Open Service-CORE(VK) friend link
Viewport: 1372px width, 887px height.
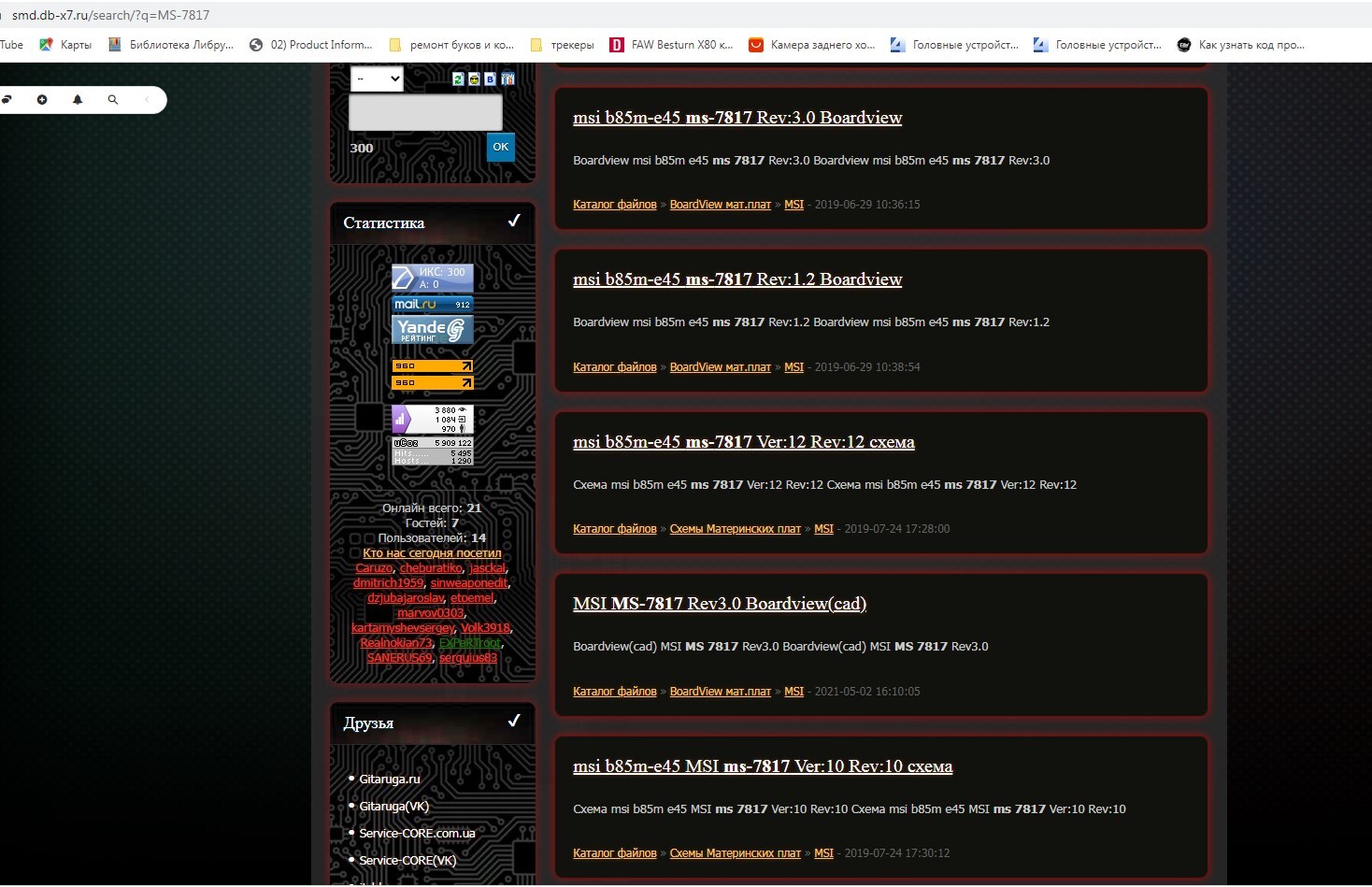pos(407,861)
